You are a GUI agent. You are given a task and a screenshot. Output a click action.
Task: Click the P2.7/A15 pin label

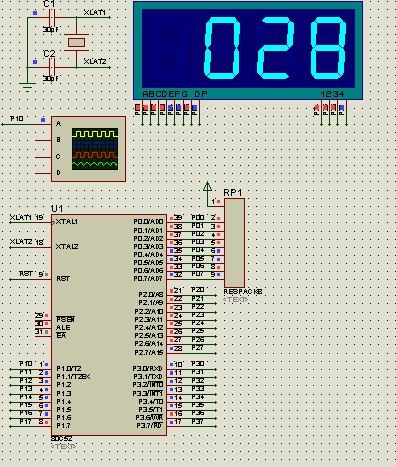(149, 352)
